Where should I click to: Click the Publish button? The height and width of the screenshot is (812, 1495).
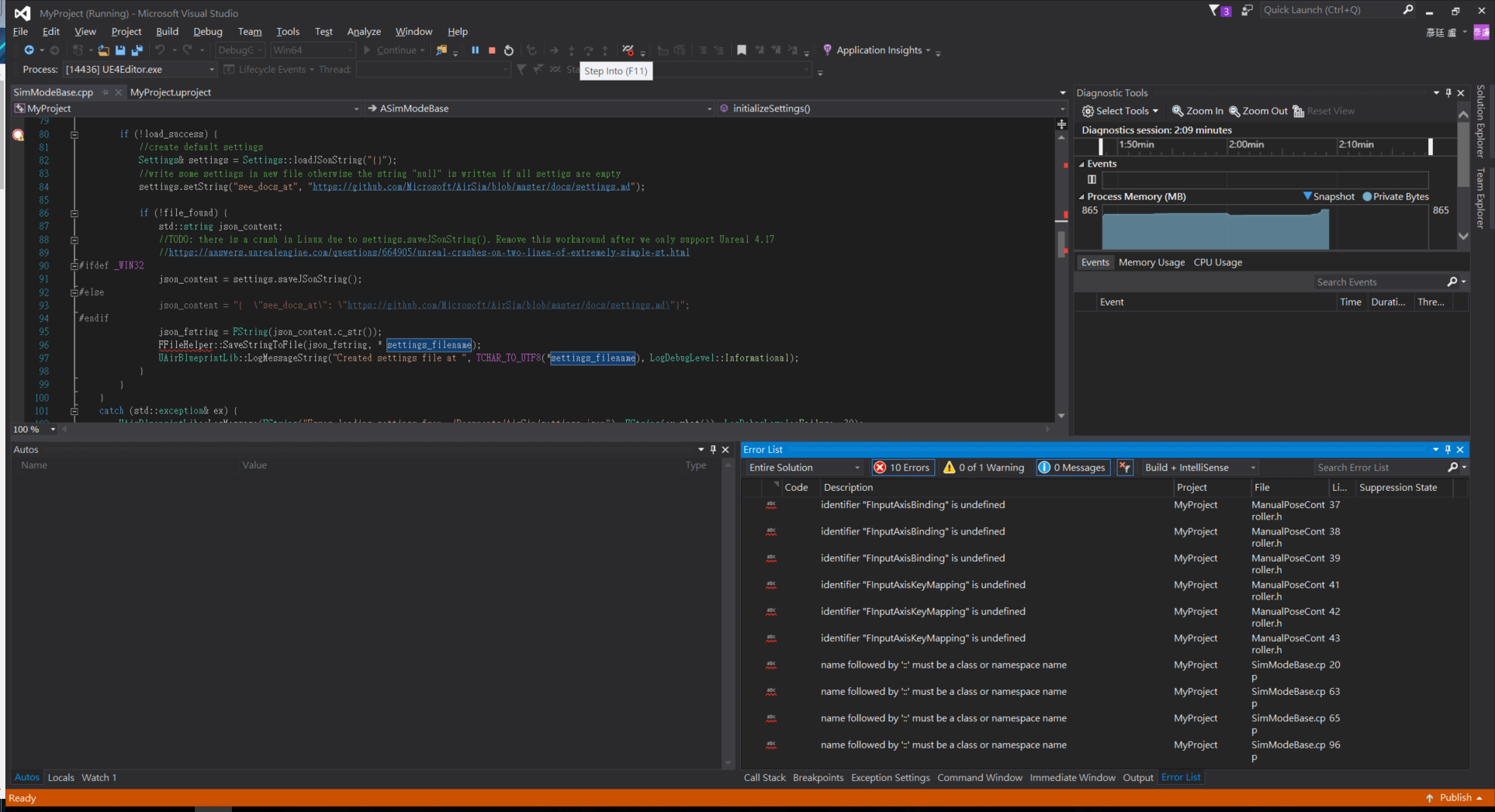[1457, 797]
